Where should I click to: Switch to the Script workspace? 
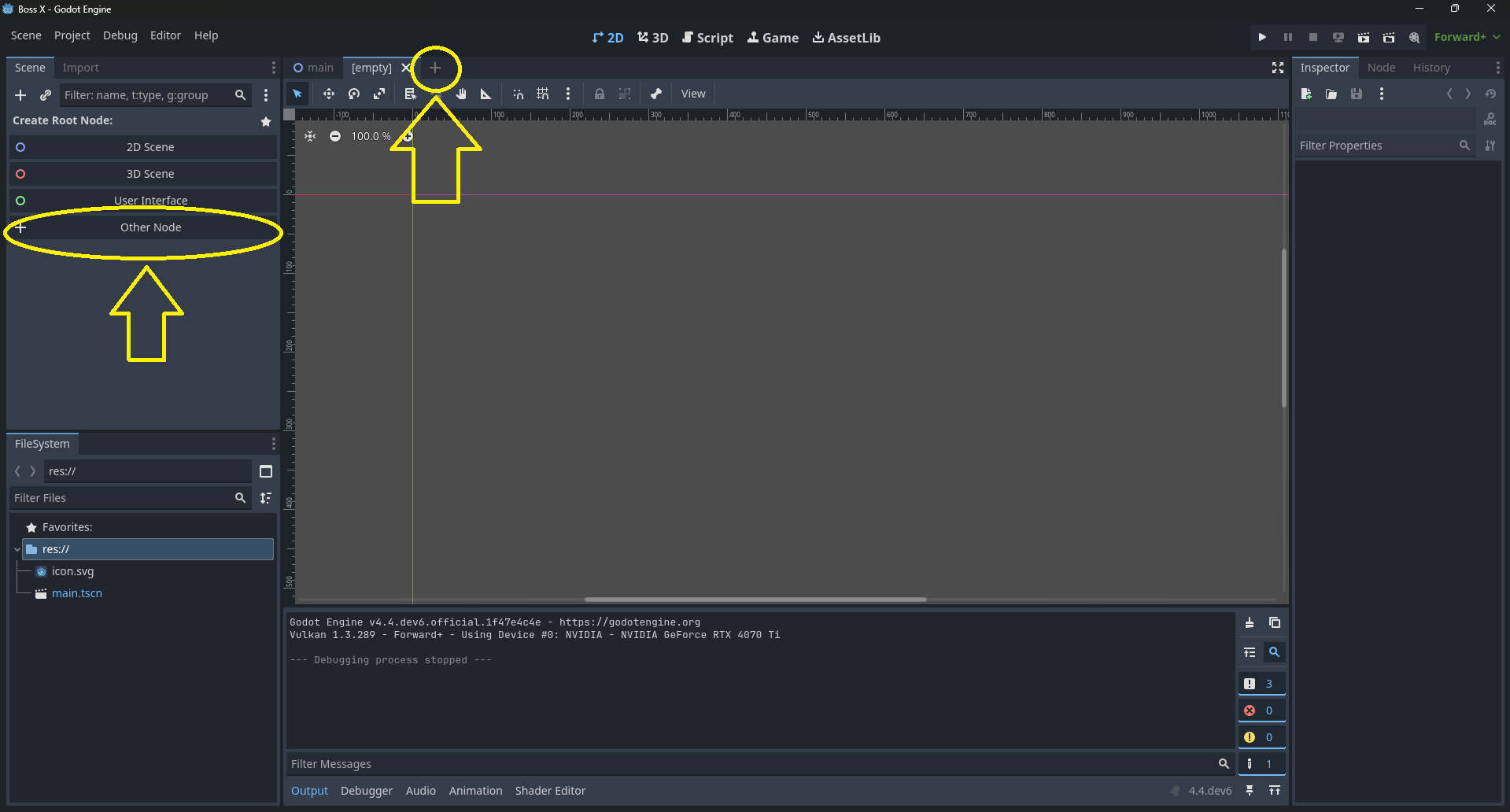pos(707,38)
